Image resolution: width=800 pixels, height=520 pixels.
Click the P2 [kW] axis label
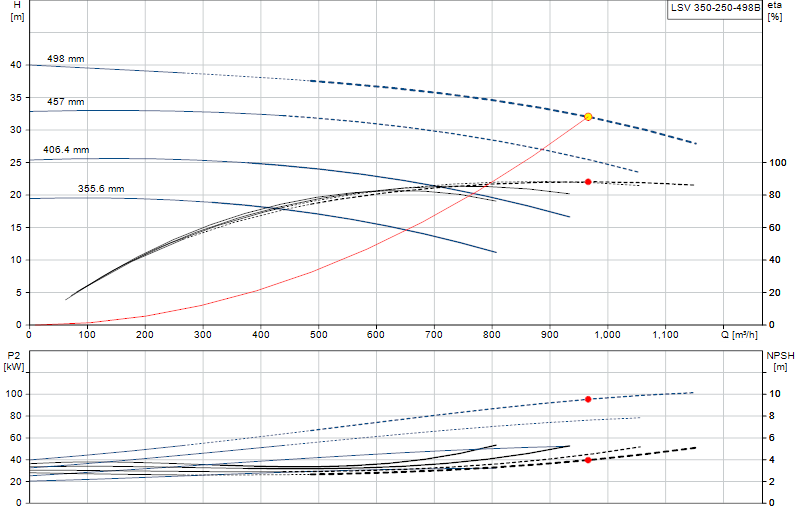(x=14, y=361)
